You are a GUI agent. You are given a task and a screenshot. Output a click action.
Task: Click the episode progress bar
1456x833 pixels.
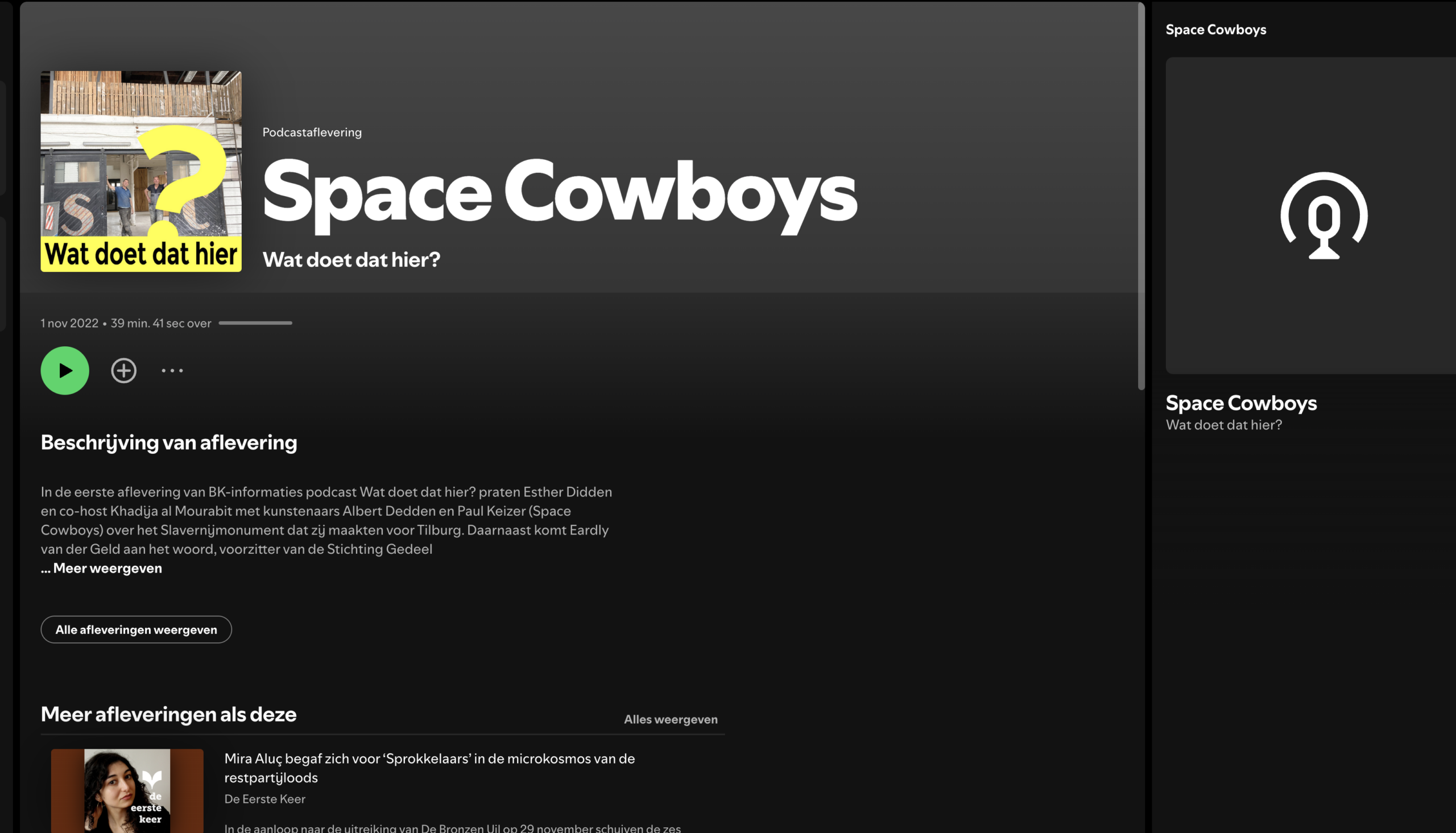[x=255, y=323]
